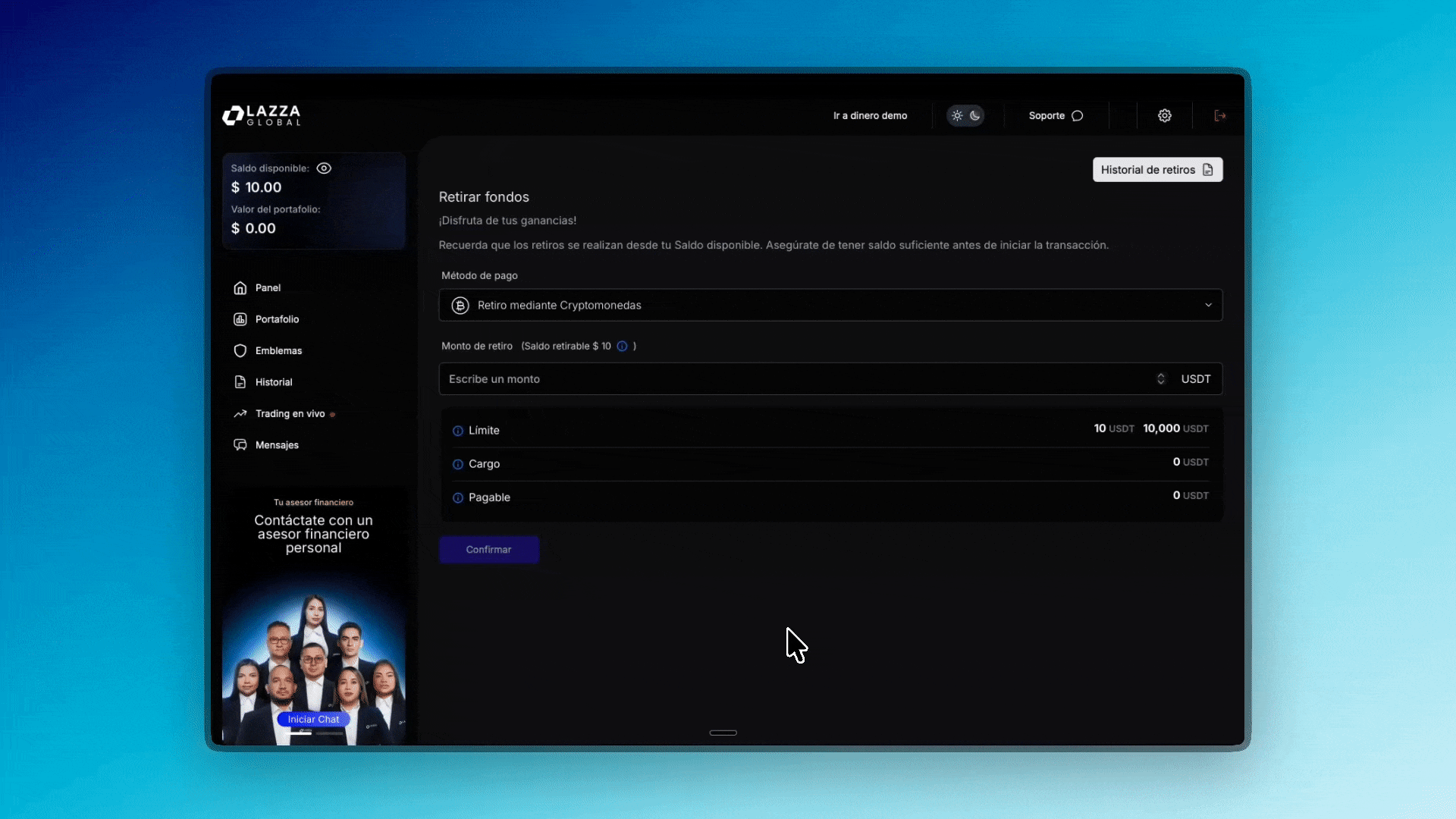Click info icon beside Saldo retirable
1456x819 pixels.
pos(622,346)
